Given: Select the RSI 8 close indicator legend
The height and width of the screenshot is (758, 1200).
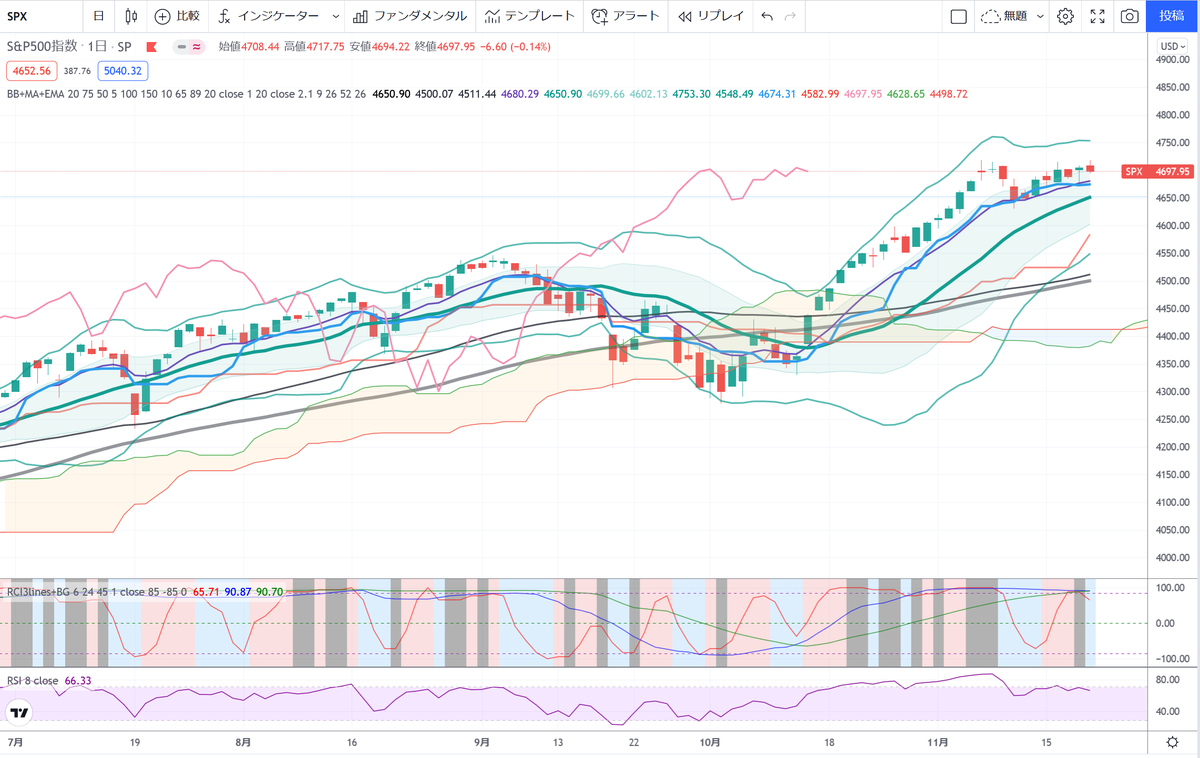Looking at the screenshot, I should click(x=33, y=680).
